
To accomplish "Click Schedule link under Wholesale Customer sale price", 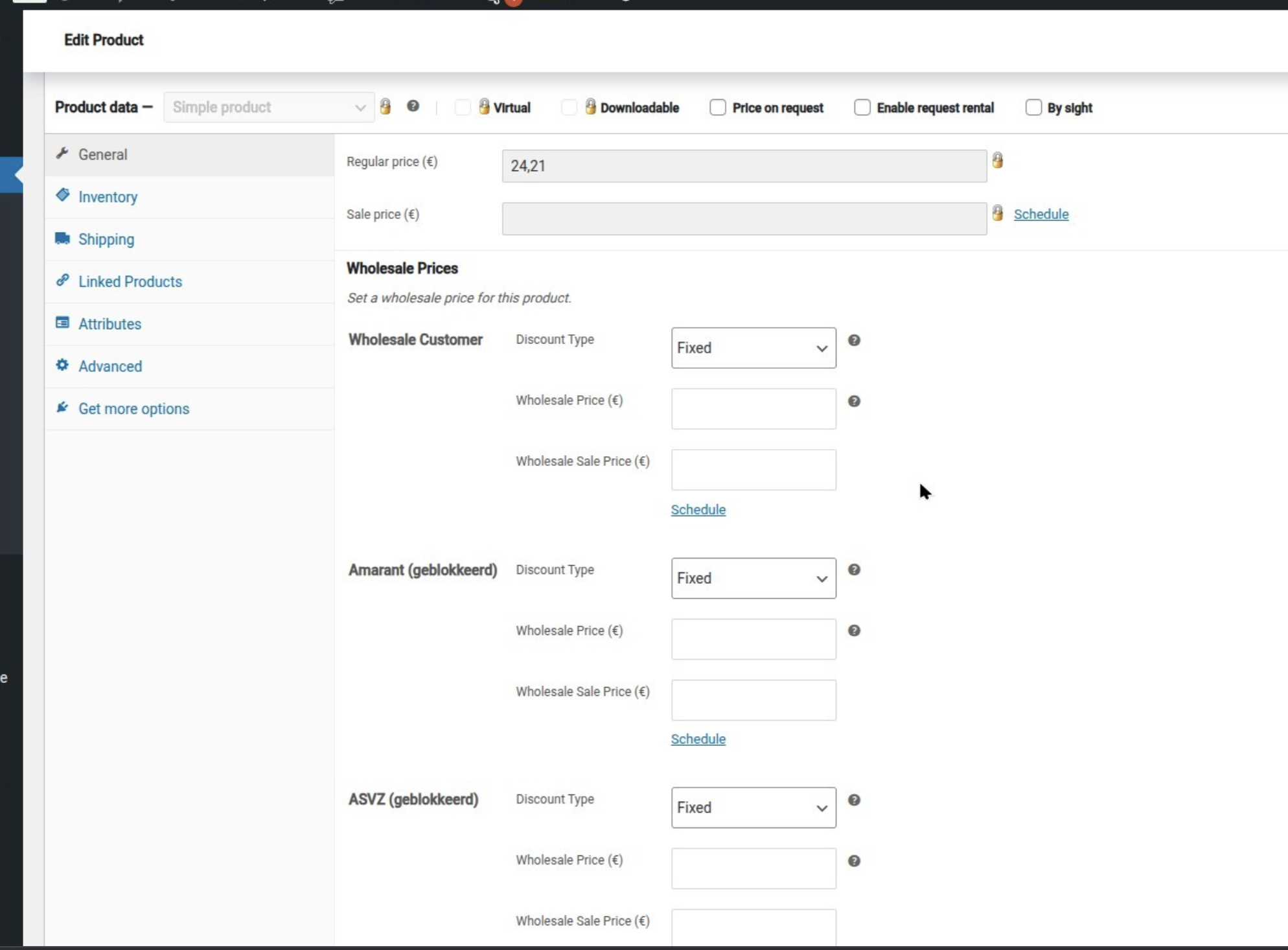I will (x=698, y=510).
